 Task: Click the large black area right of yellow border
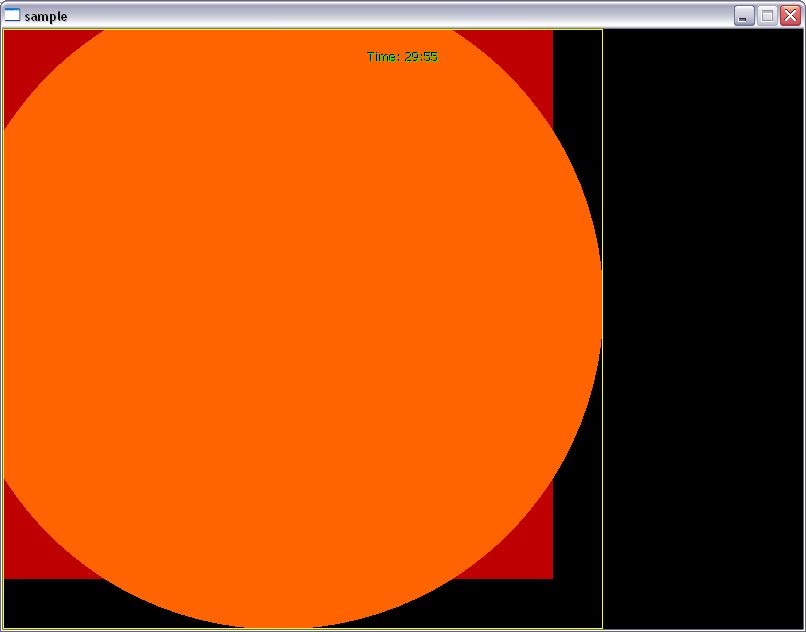coord(703,330)
